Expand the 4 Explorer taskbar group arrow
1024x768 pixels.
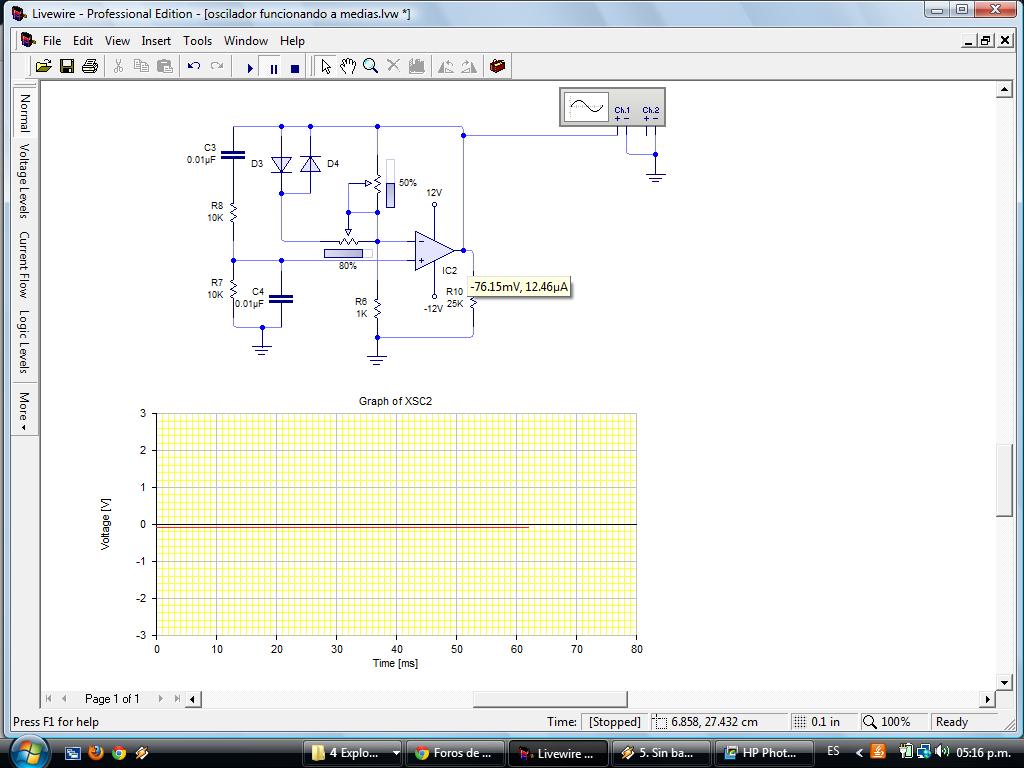click(x=396, y=753)
